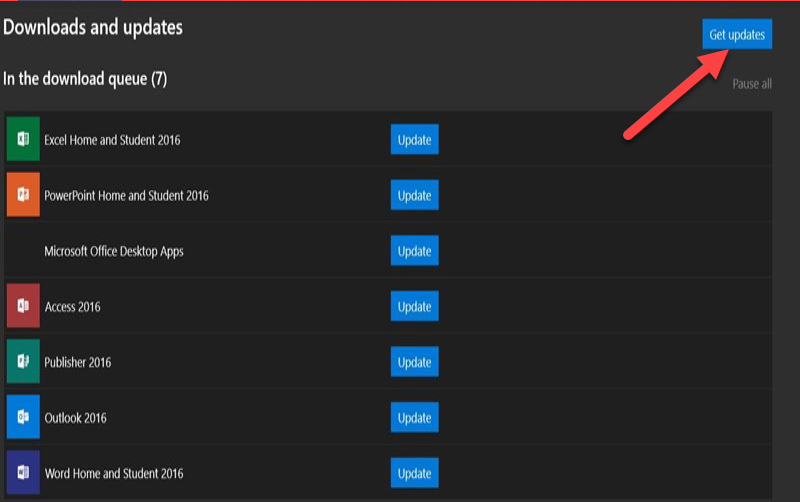Click the Get updates button

tap(737, 34)
